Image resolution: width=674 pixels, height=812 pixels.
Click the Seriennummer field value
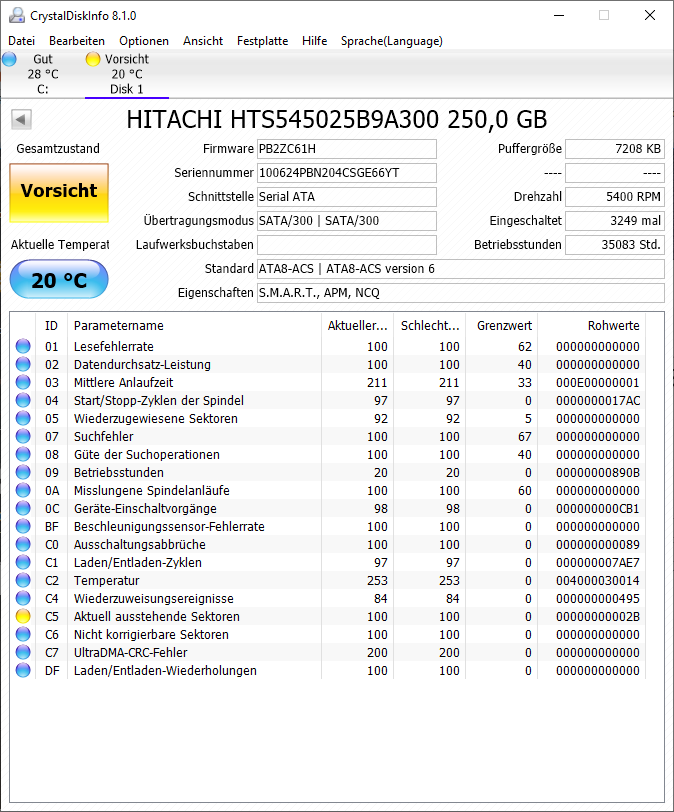click(x=347, y=173)
